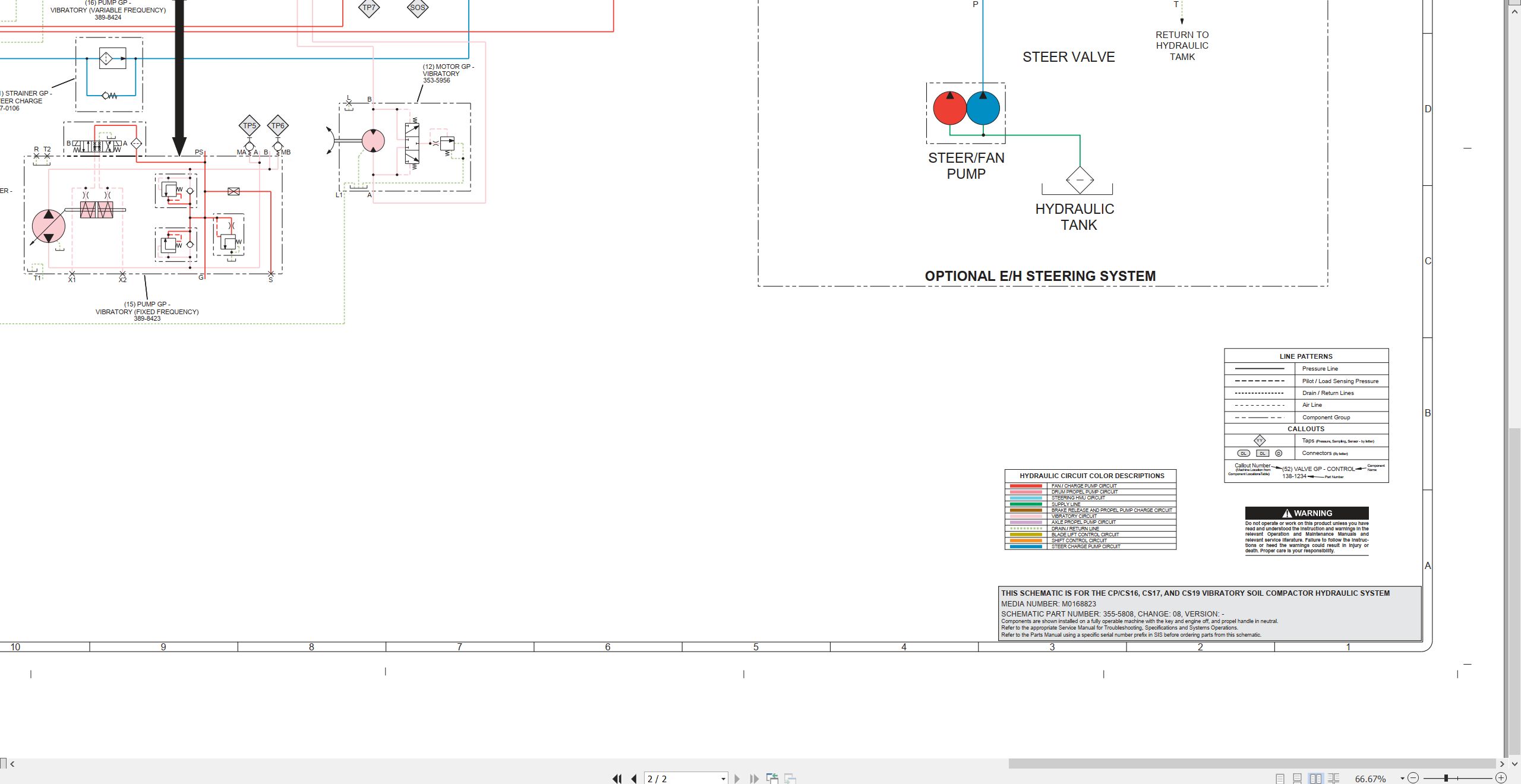The image size is (1521, 784).
Task: Zoom out with the minus button
Action: point(1413,778)
